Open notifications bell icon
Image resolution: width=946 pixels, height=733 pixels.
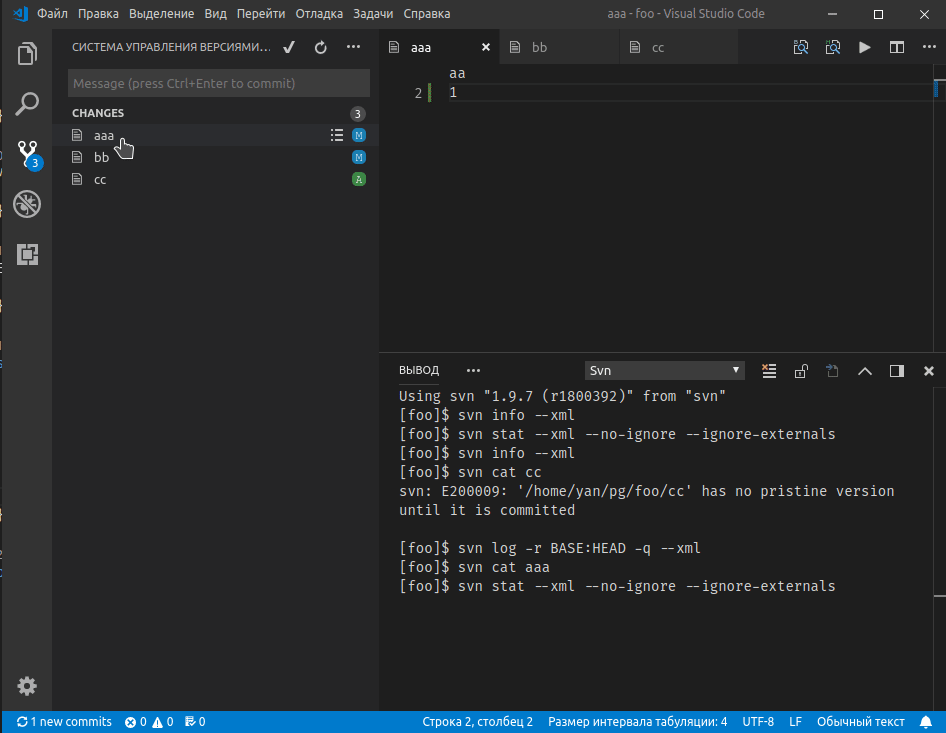click(x=925, y=722)
